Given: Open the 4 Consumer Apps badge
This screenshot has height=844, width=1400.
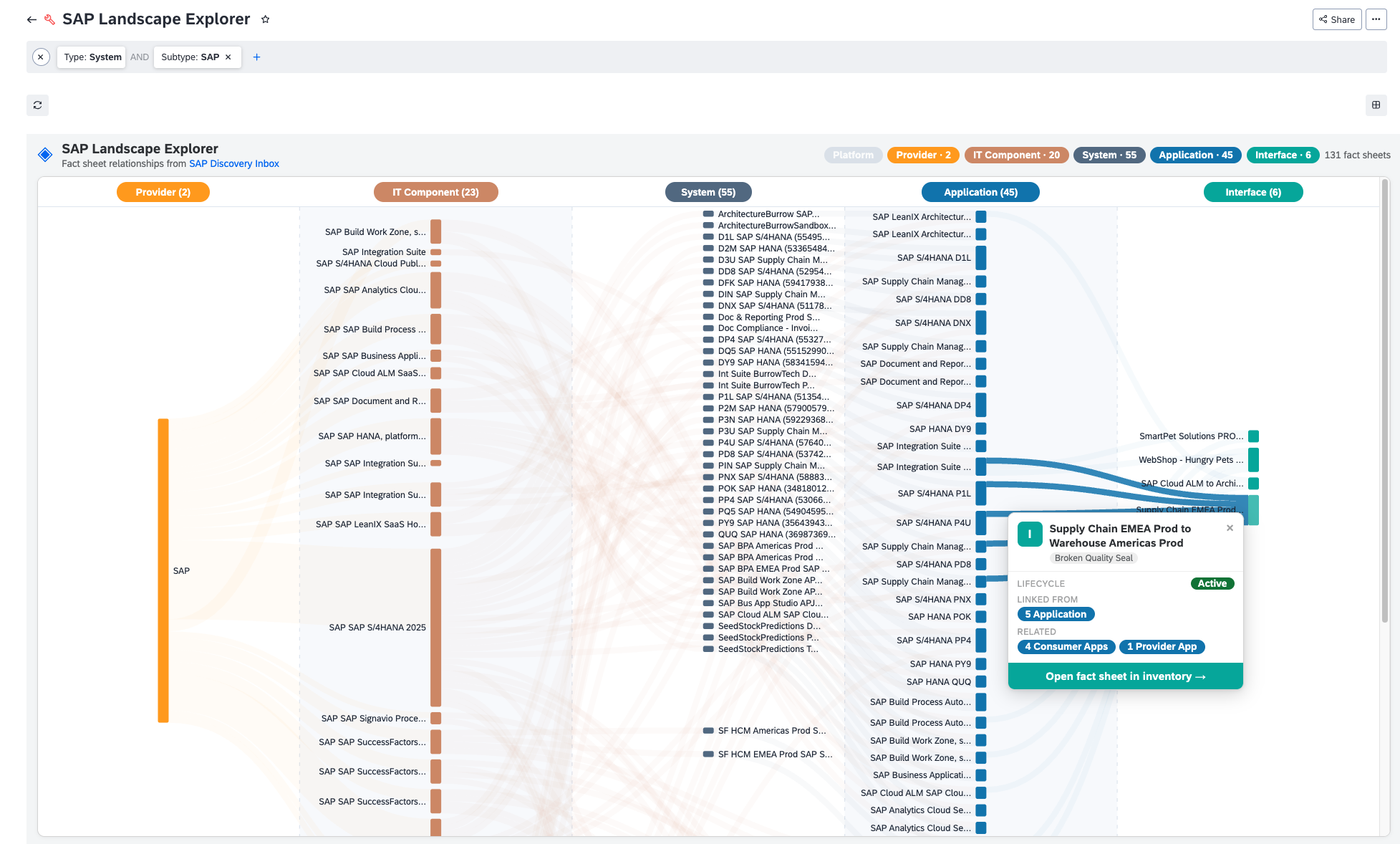Looking at the screenshot, I should point(1066,647).
